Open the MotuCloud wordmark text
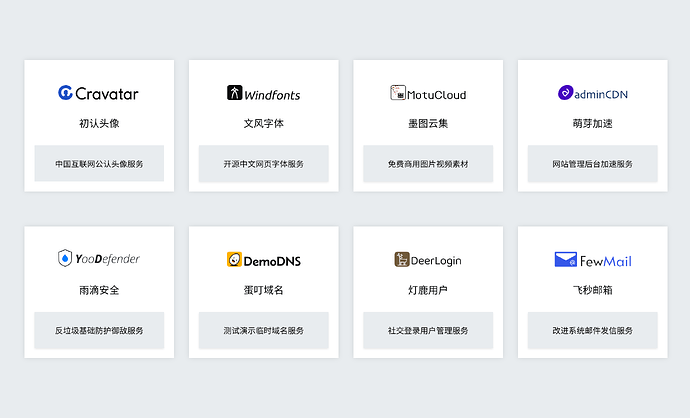 coord(436,95)
